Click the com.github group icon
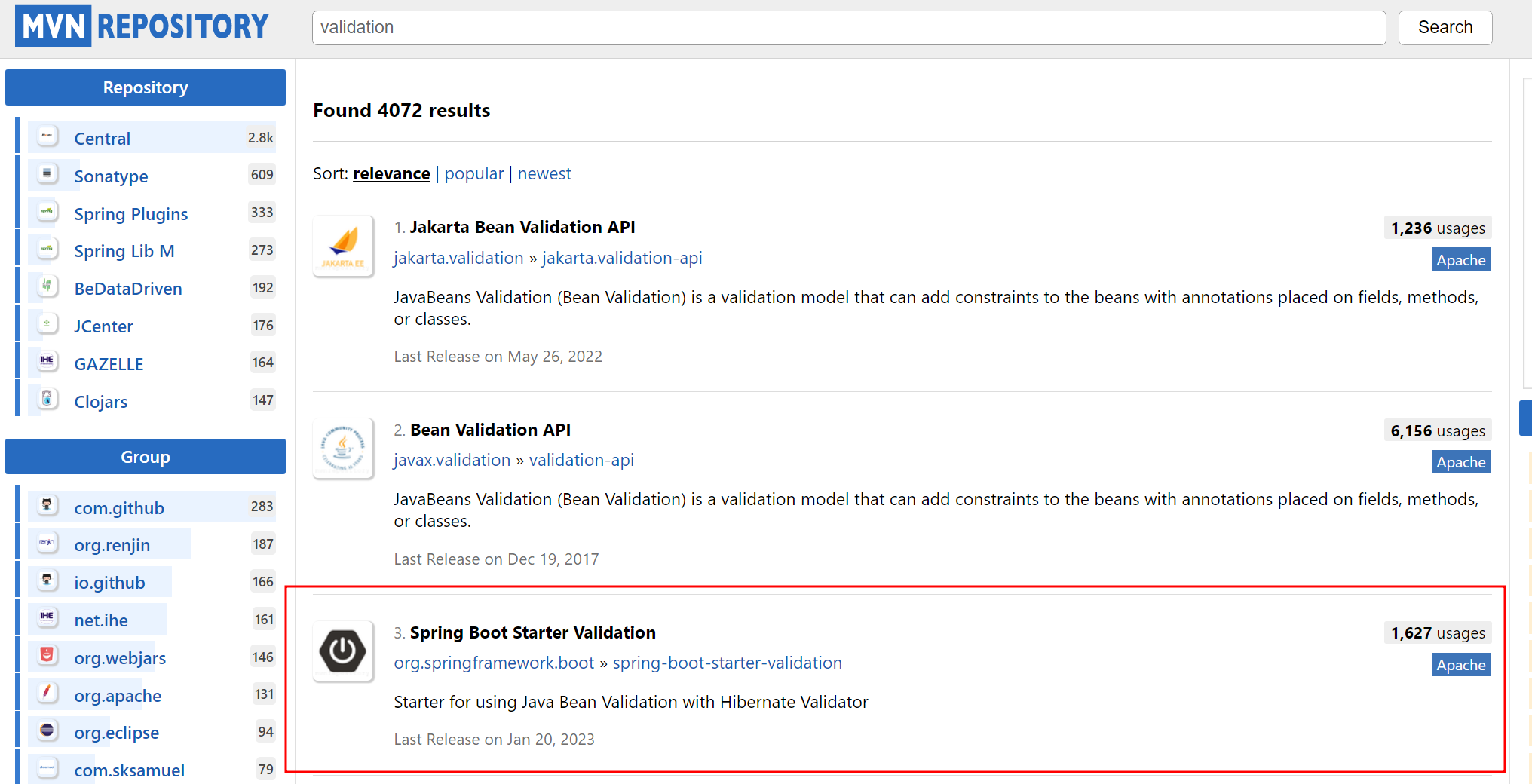The image size is (1532, 784). click(x=47, y=505)
